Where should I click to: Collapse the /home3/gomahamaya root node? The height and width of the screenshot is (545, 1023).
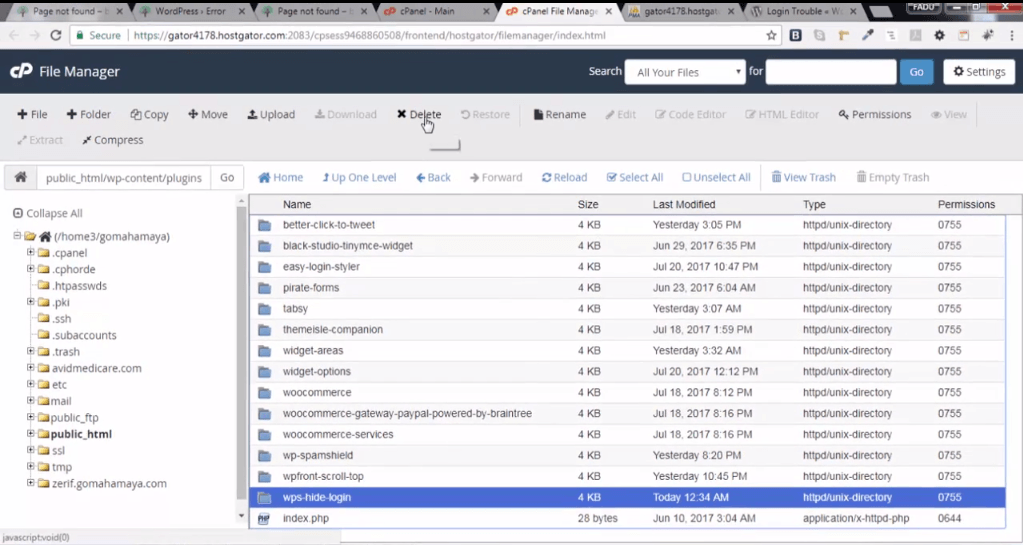click(18, 236)
